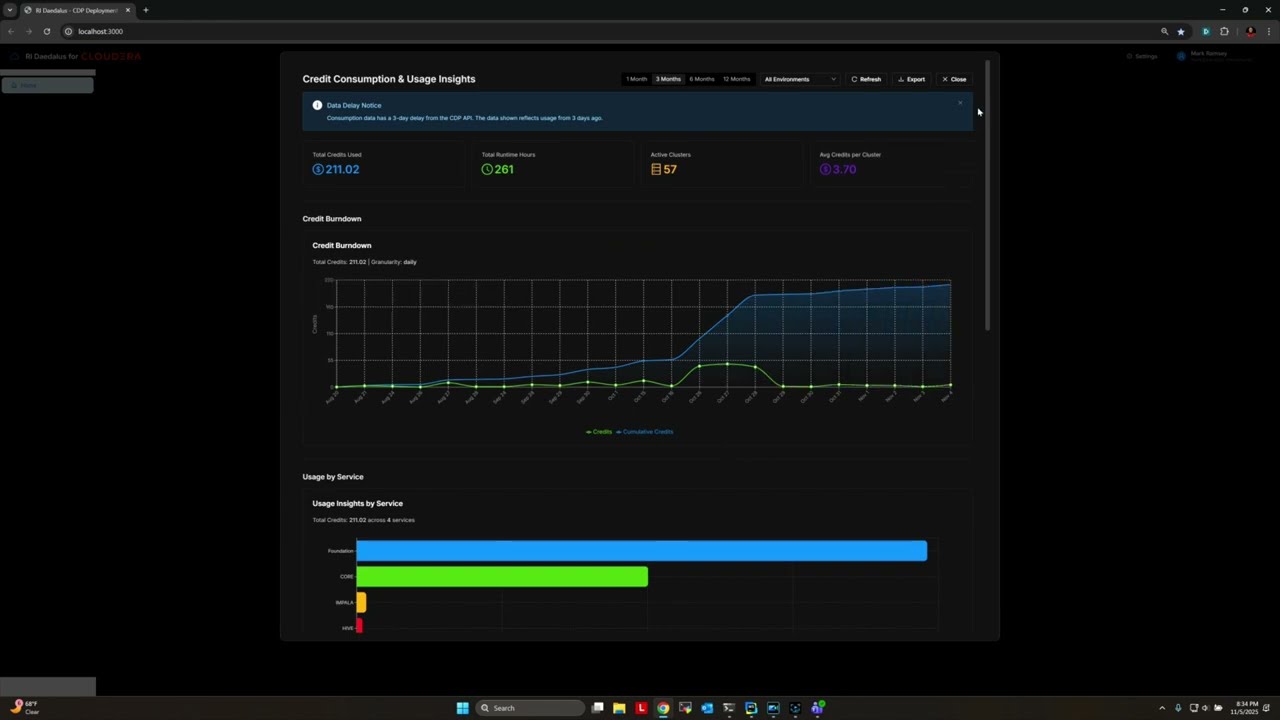The height and width of the screenshot is (720, 1280).
Task: Click the taskbar Search box
Action: [530, 708]
